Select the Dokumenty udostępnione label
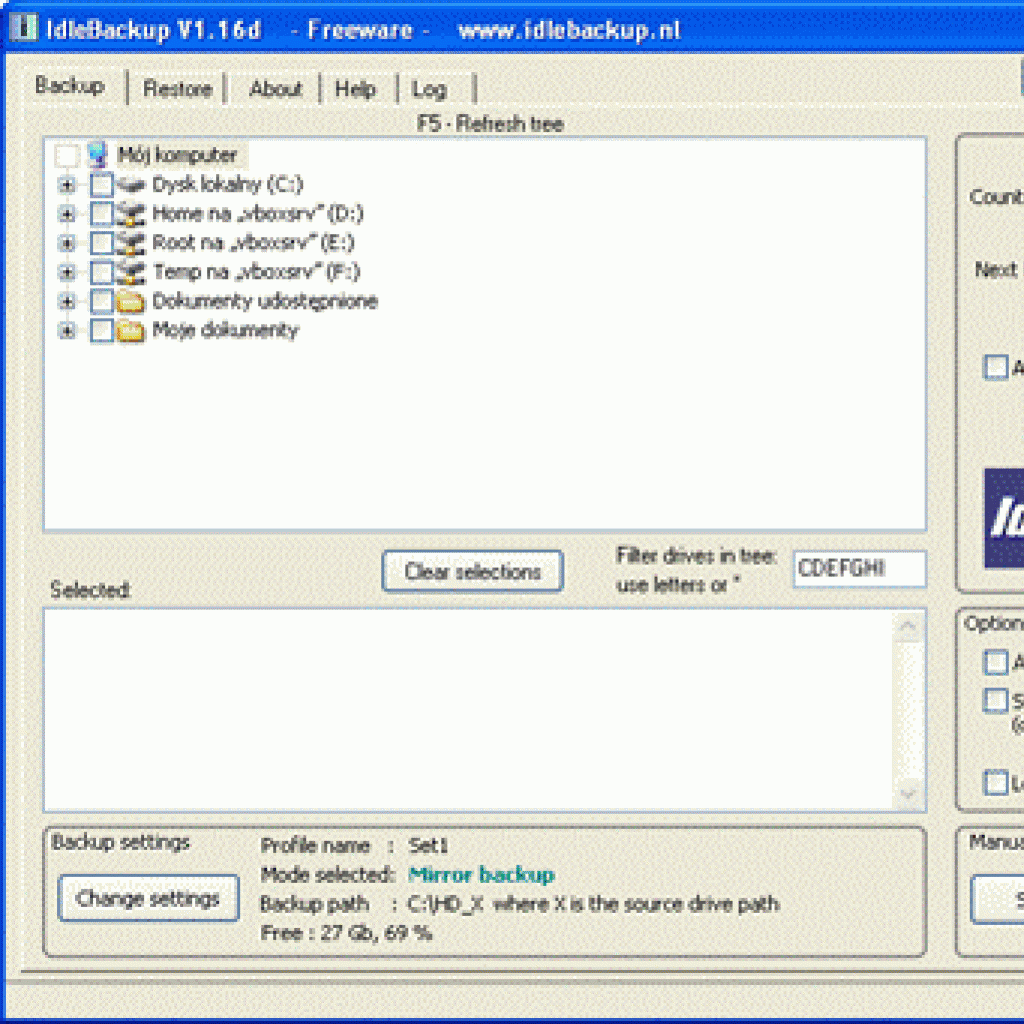The image size is (1024, 1024). 265,301
